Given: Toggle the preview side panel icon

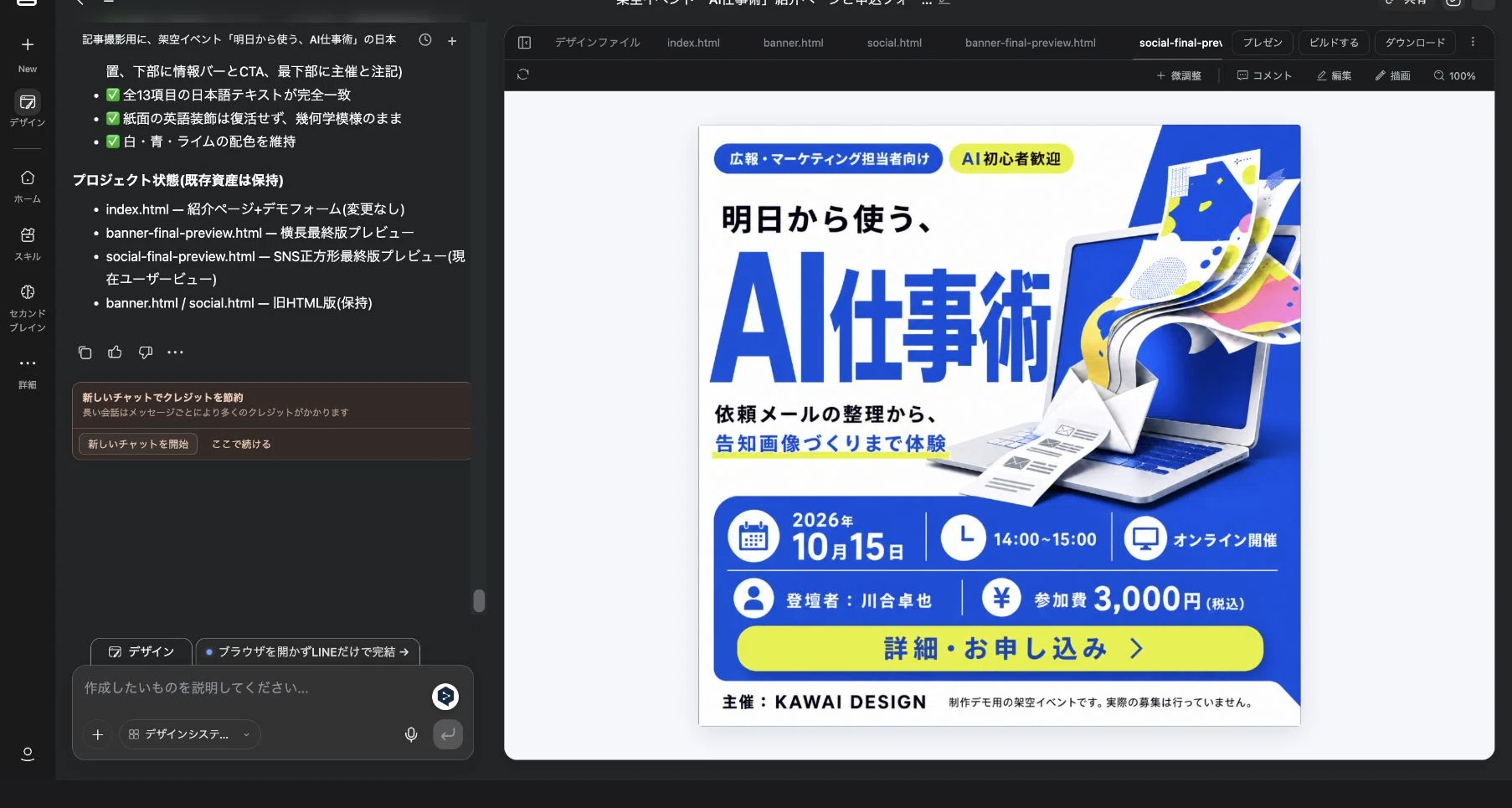Looking at the screenshot, I should [x=525, y=42].
